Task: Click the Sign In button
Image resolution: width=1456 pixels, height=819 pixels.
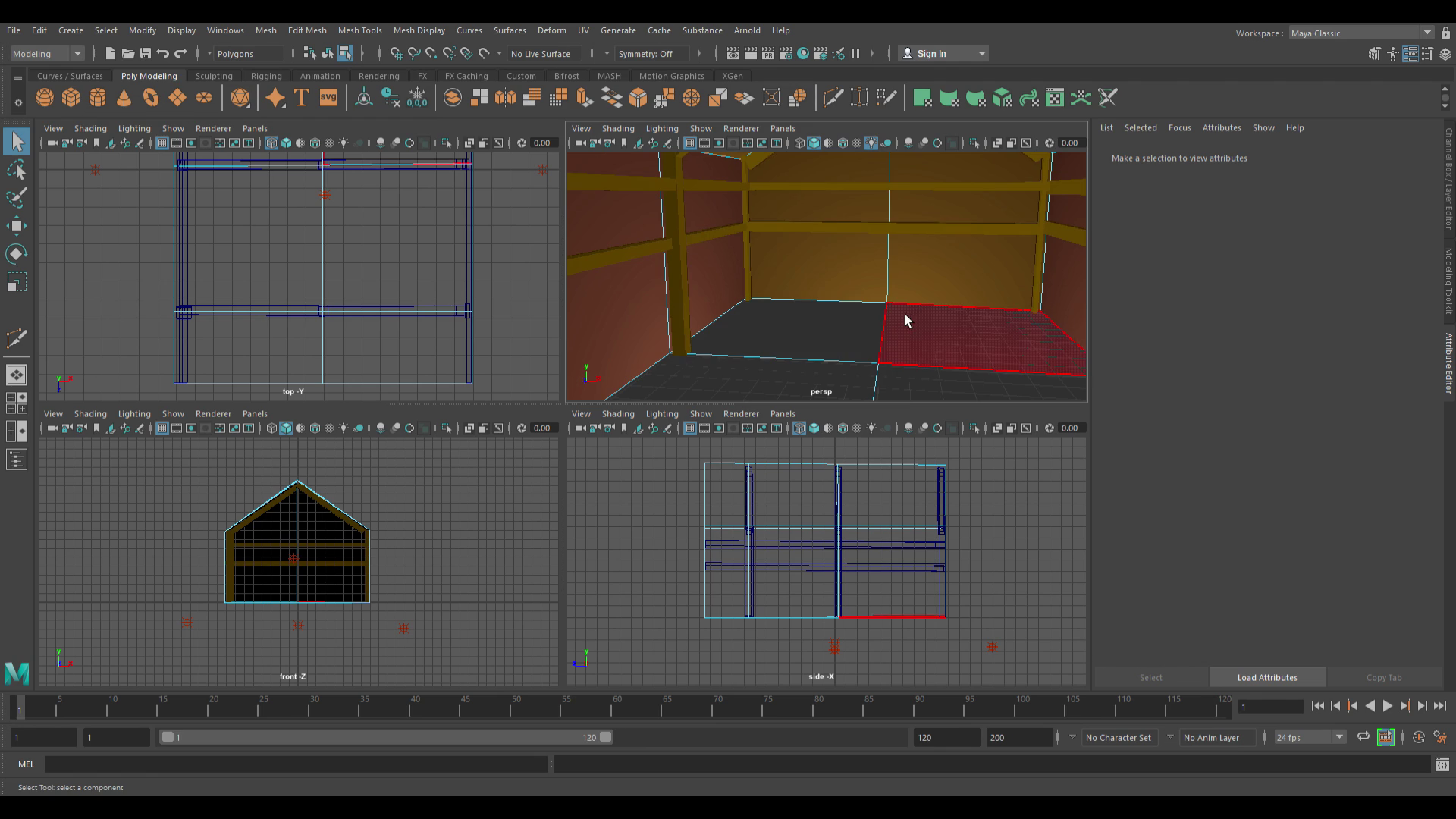Action: pos(933,53)
